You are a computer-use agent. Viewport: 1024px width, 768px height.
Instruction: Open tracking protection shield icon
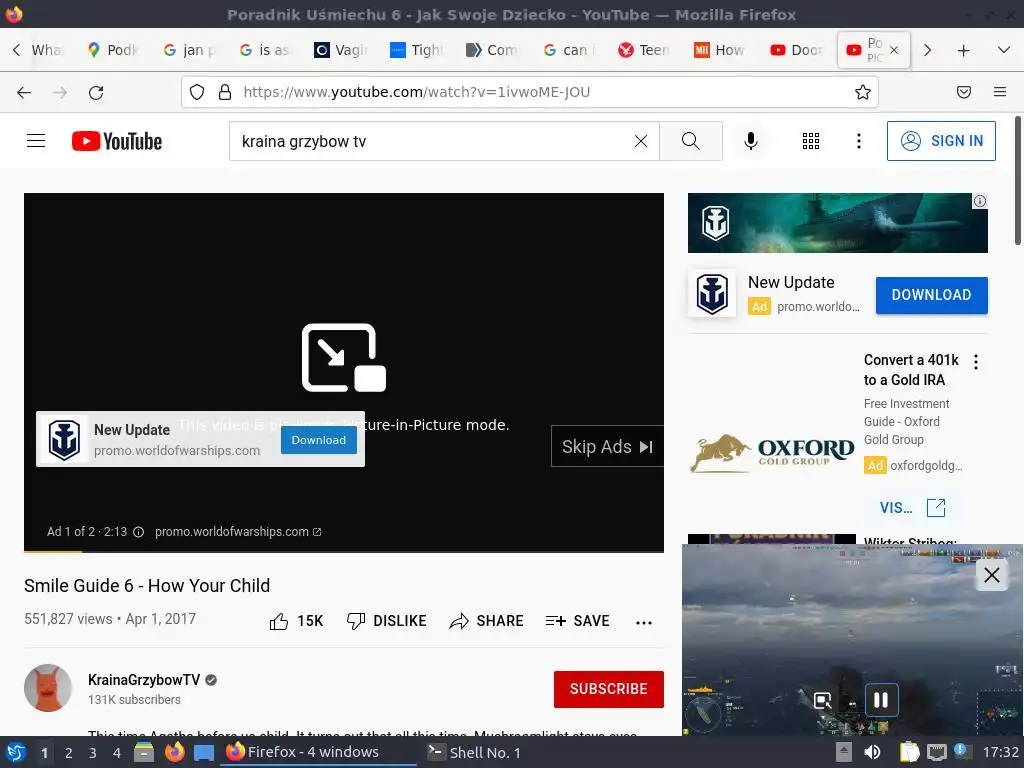coord(197,92)
